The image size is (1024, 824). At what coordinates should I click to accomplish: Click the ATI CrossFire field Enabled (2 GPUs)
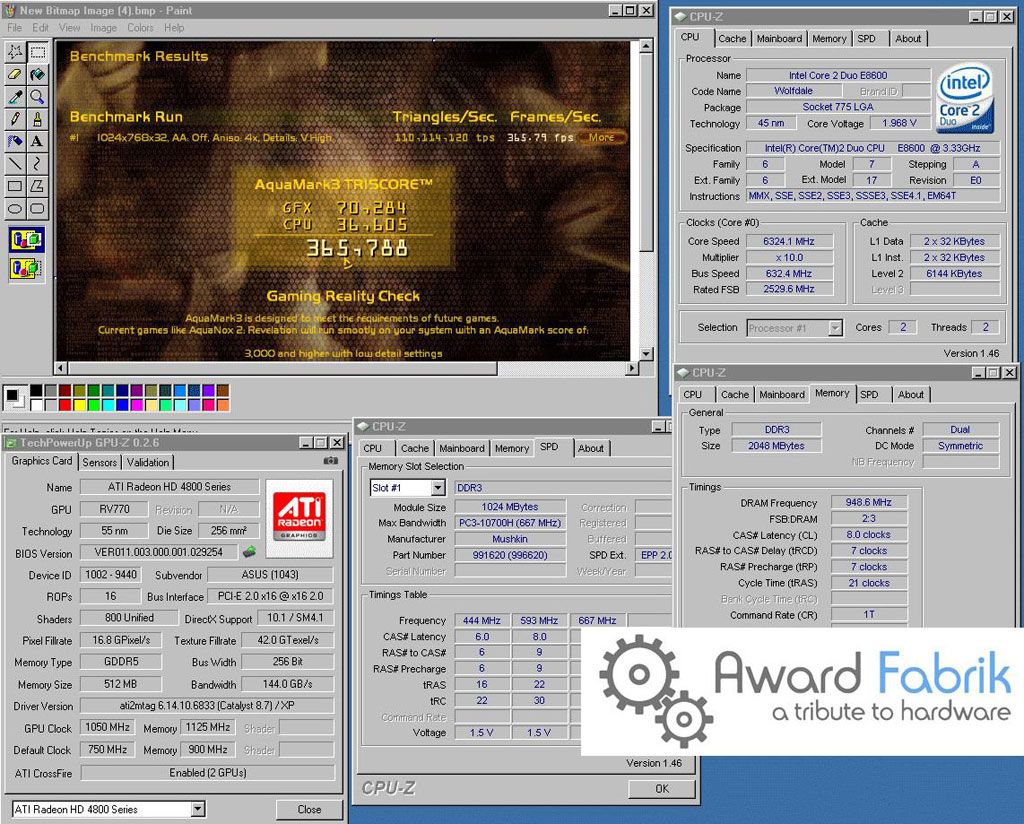click(x=208, y=772)
